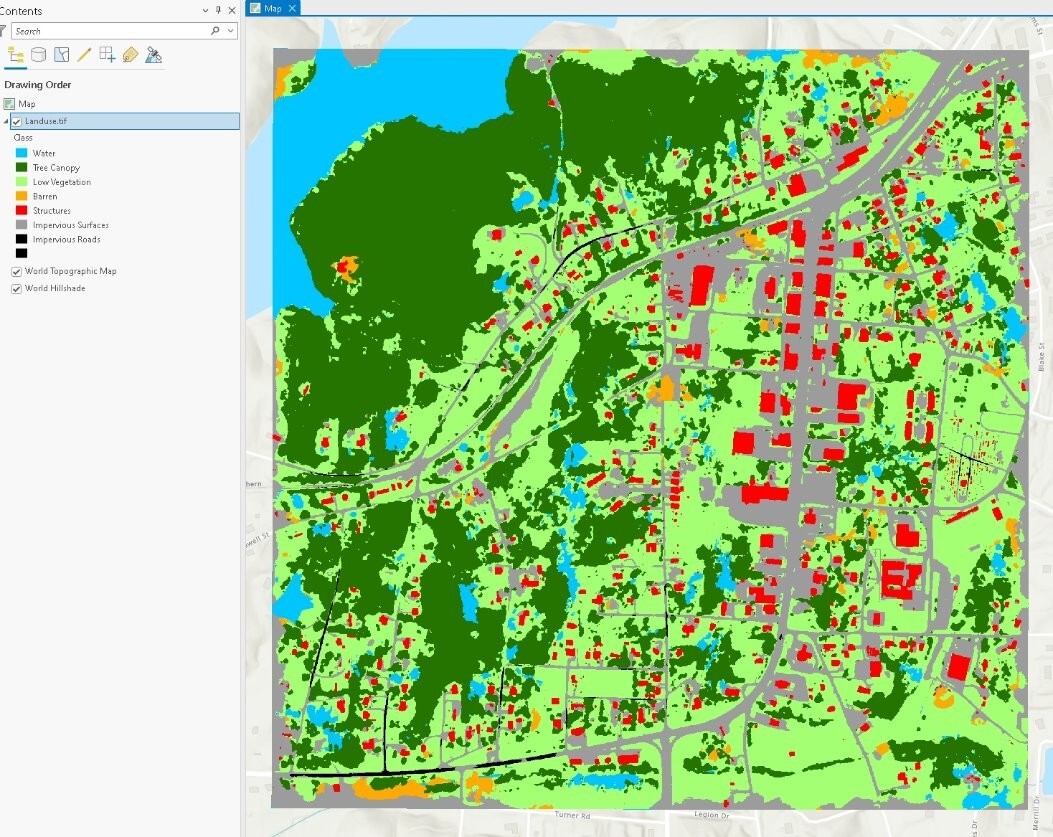The width and height of the screenshot is (1053, 837).
Task: Pin the Contents pane
Action: pyautogui.click(x=218, y=10)
